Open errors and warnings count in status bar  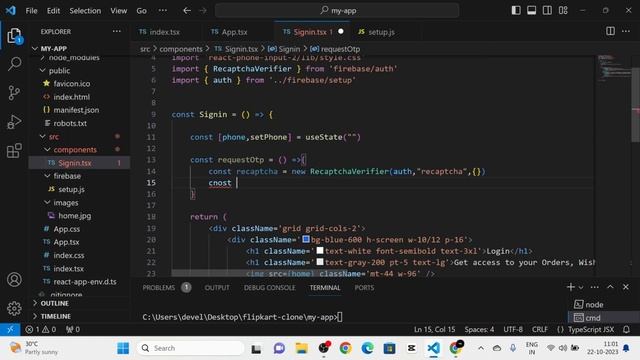pos(40,329)
